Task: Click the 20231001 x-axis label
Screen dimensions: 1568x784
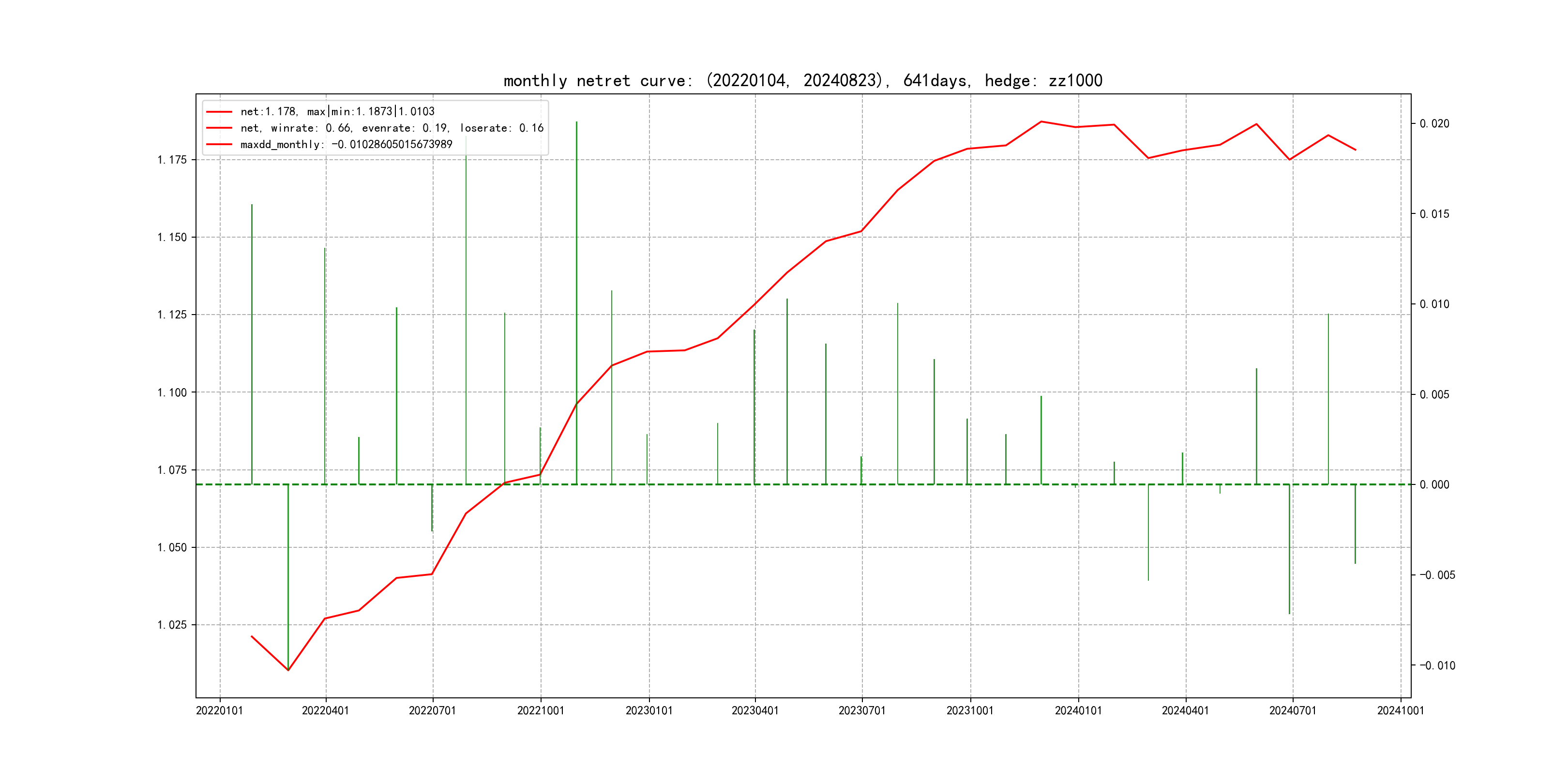Action: coord(970,711)
